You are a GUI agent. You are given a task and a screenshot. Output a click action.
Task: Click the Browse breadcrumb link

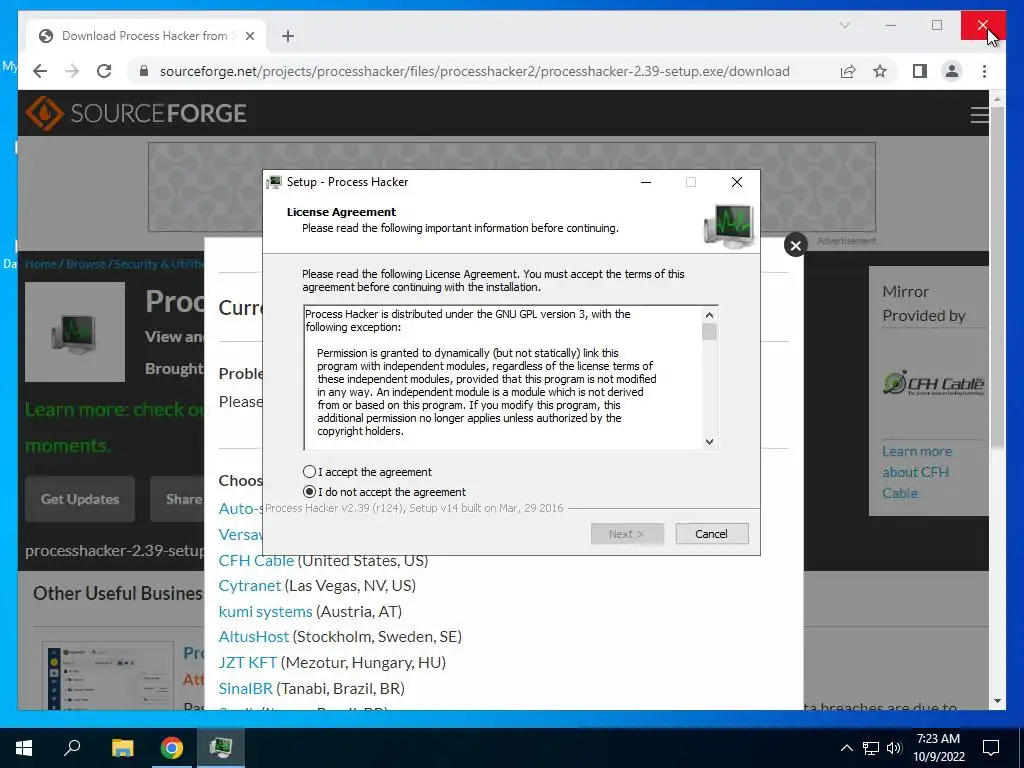[x=86, y=264]
